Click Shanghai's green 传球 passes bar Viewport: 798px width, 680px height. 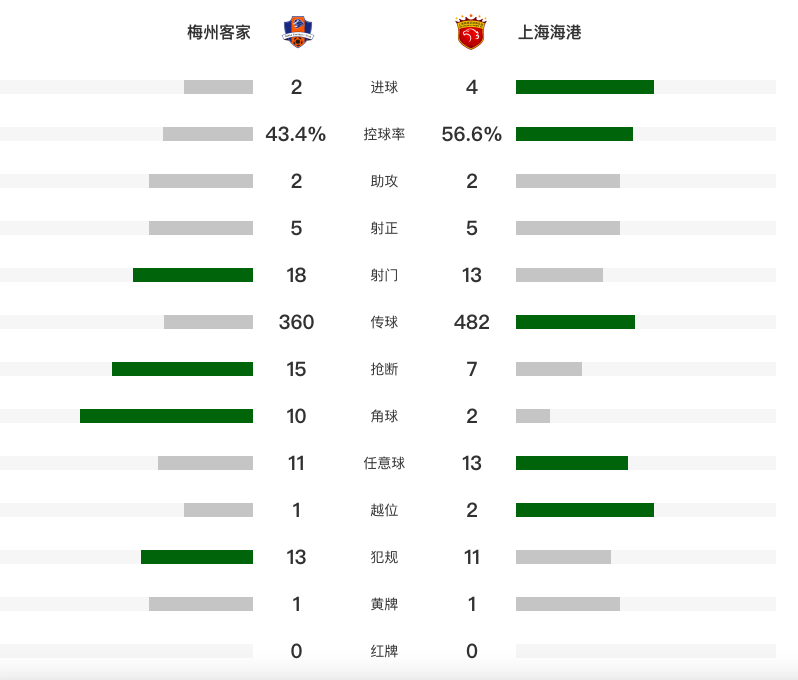coord(575,322)
